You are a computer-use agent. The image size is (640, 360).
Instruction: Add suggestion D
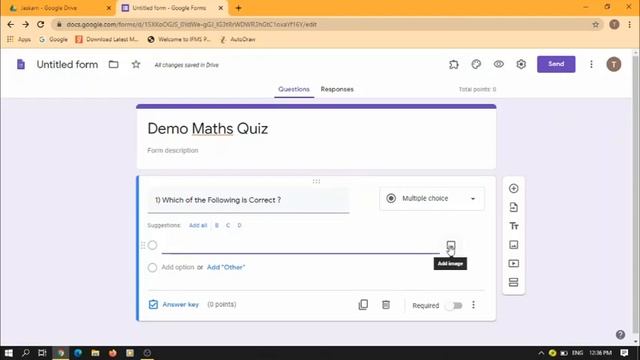[240, 225]
